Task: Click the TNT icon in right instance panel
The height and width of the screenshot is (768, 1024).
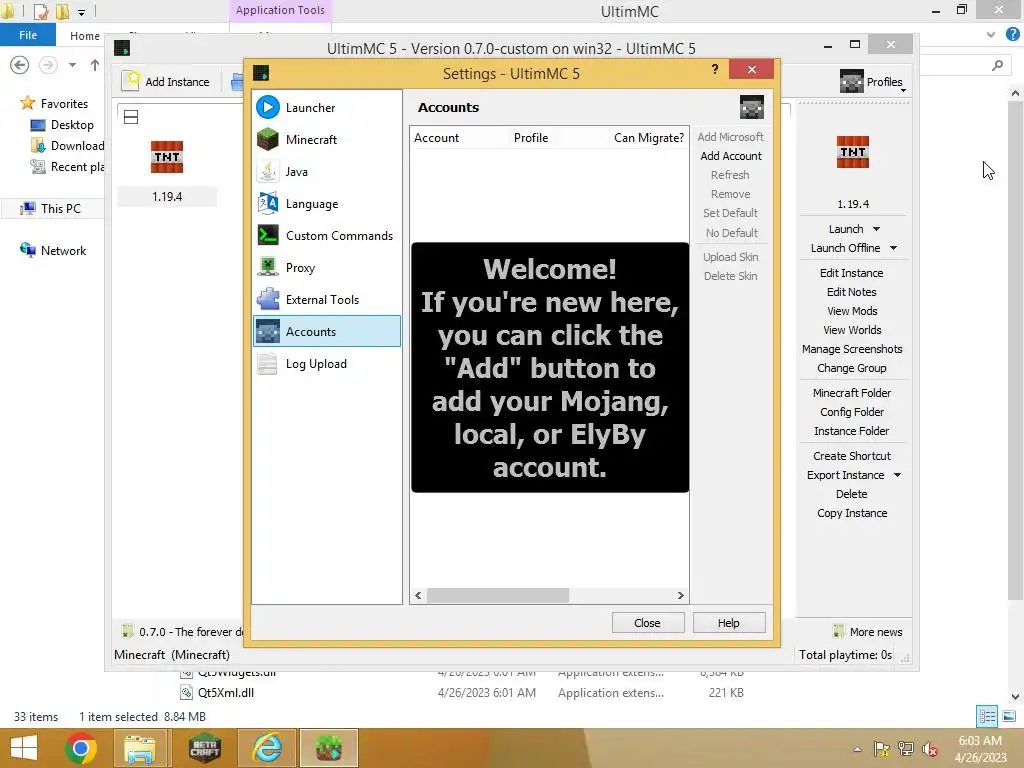Action: pyautogui.click(x=853, y=152)
